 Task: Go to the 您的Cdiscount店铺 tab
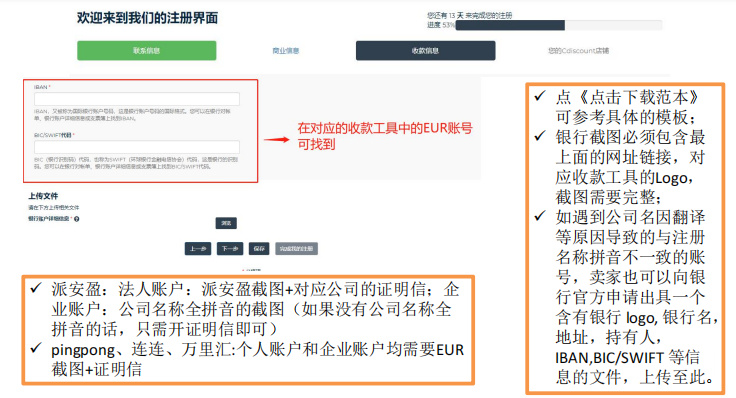578,51
